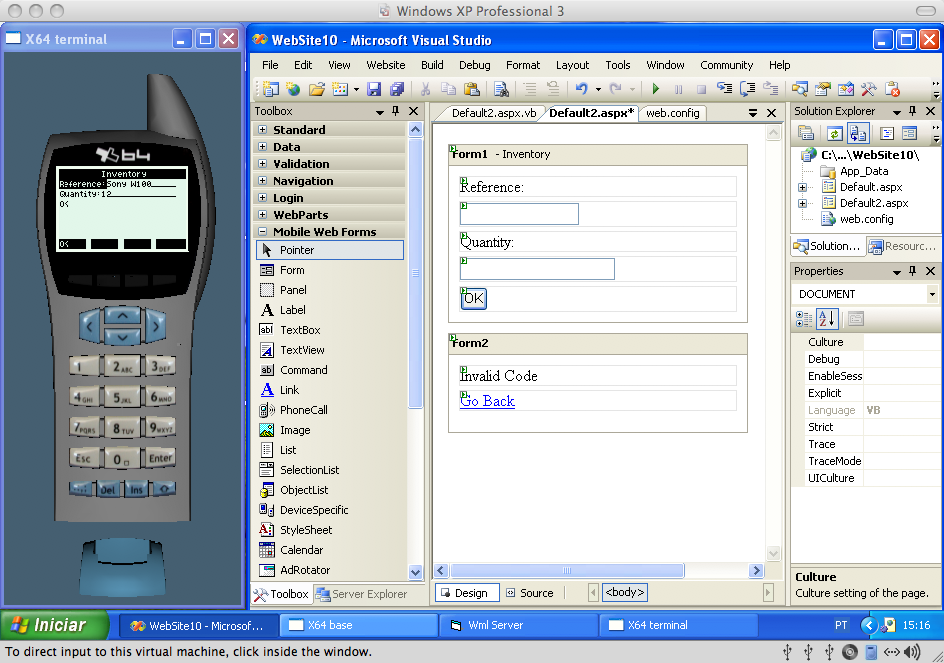This screenshot has height=663, width=944.
Task: Expand the Default2.aspx tree node
Action: click(x=803, y=204)
